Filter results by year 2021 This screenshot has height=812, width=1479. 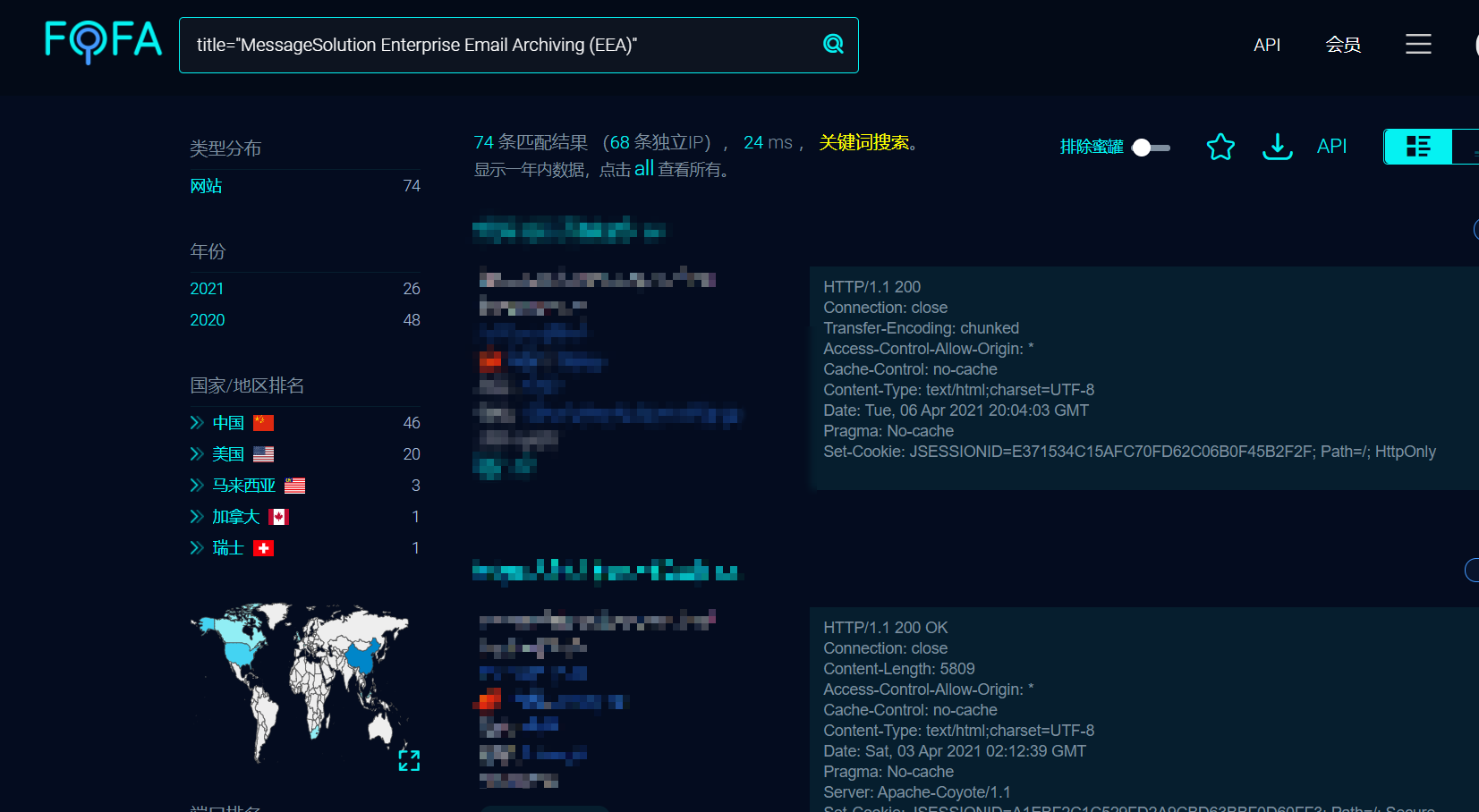[x=207, y=289]
